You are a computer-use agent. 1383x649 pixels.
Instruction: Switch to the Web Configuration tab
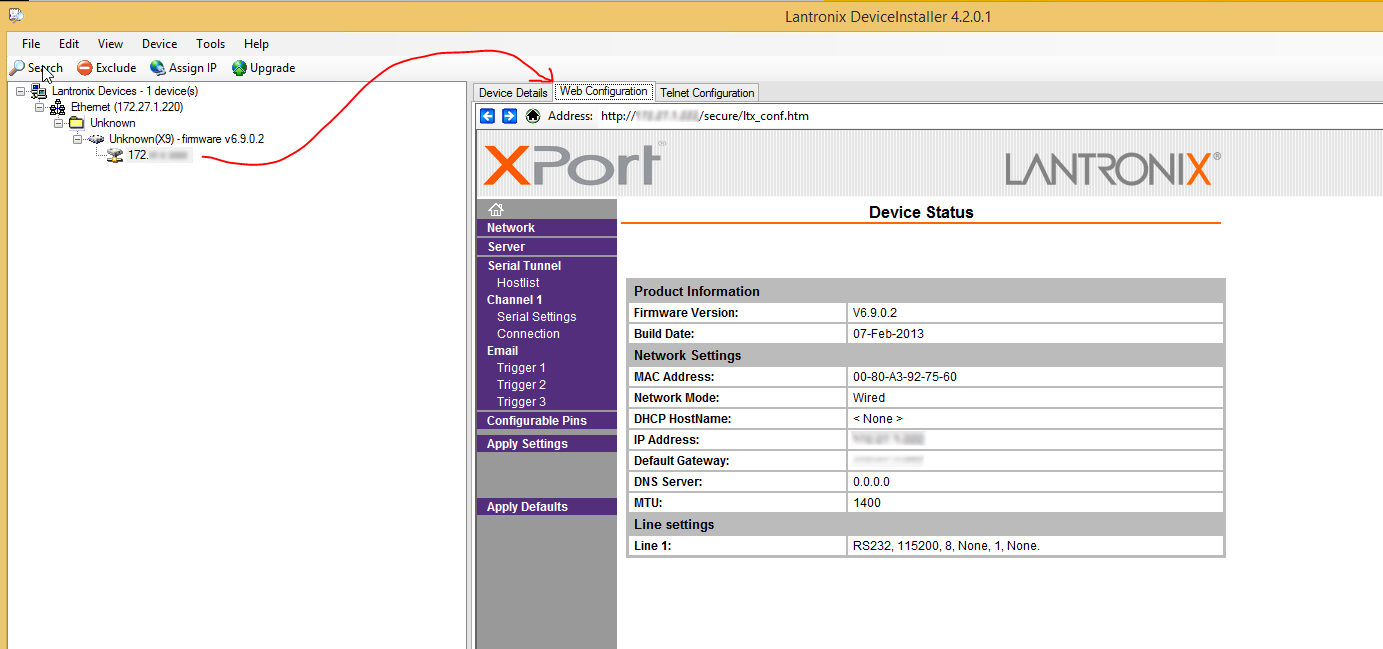tap(604, 91)
